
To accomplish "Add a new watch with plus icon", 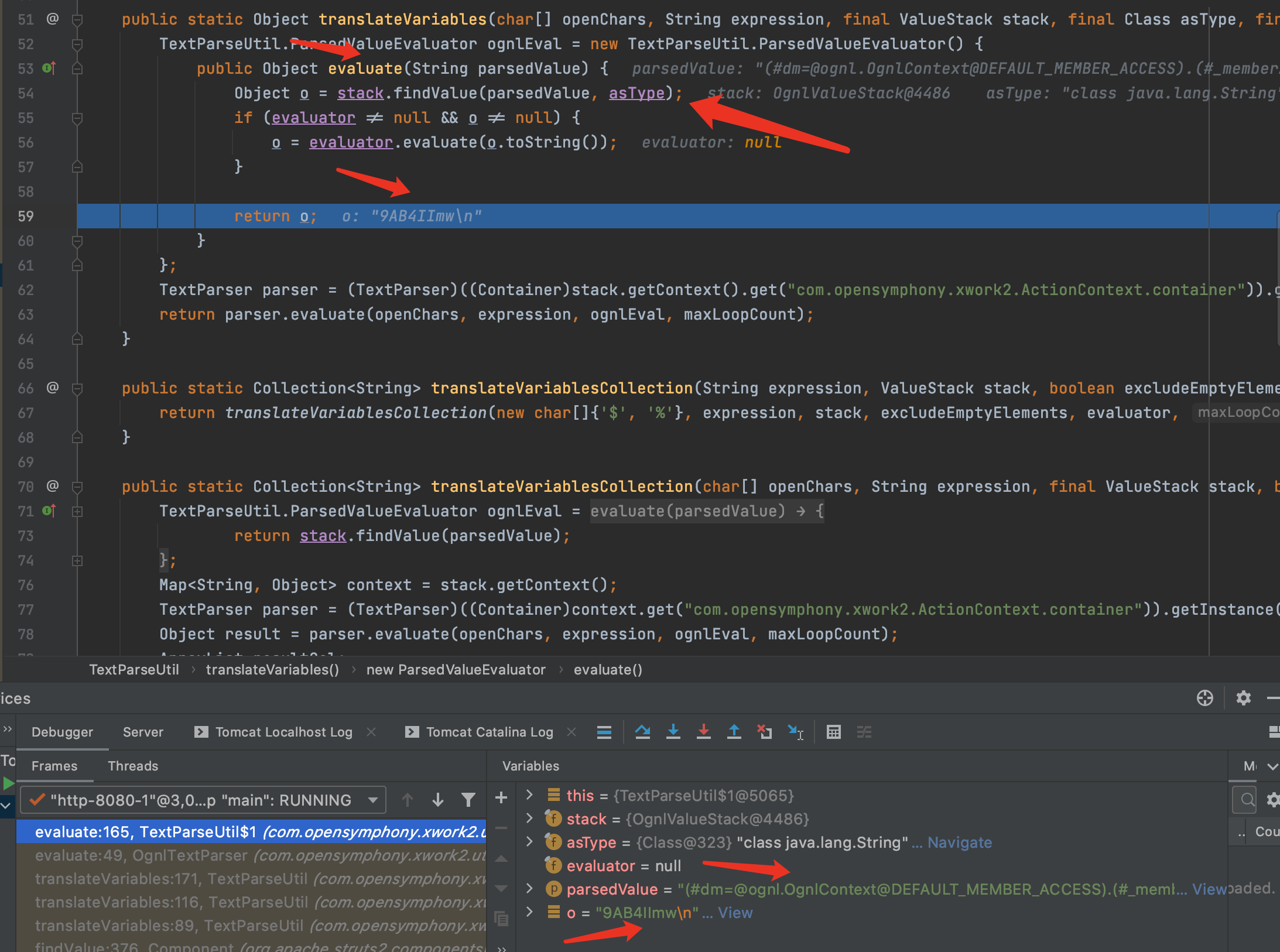I will [501, 797].
